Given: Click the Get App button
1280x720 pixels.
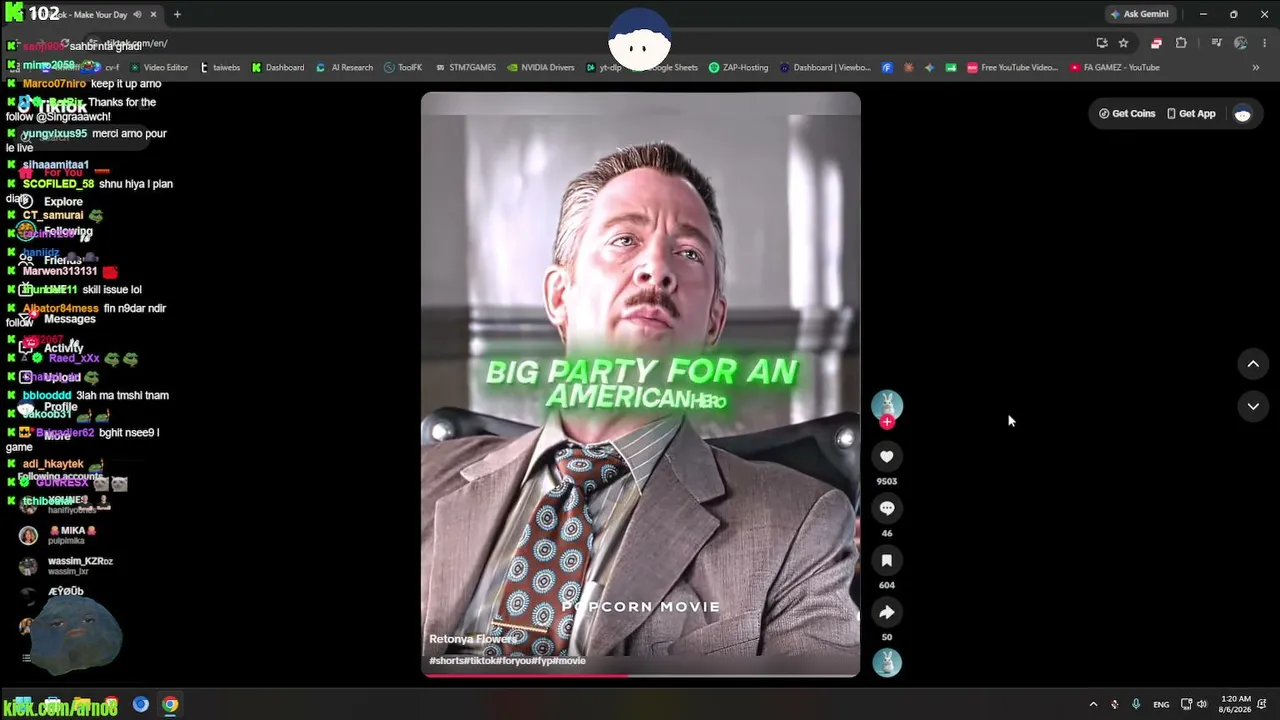Looking at the screenshot, I should 1191,114.
